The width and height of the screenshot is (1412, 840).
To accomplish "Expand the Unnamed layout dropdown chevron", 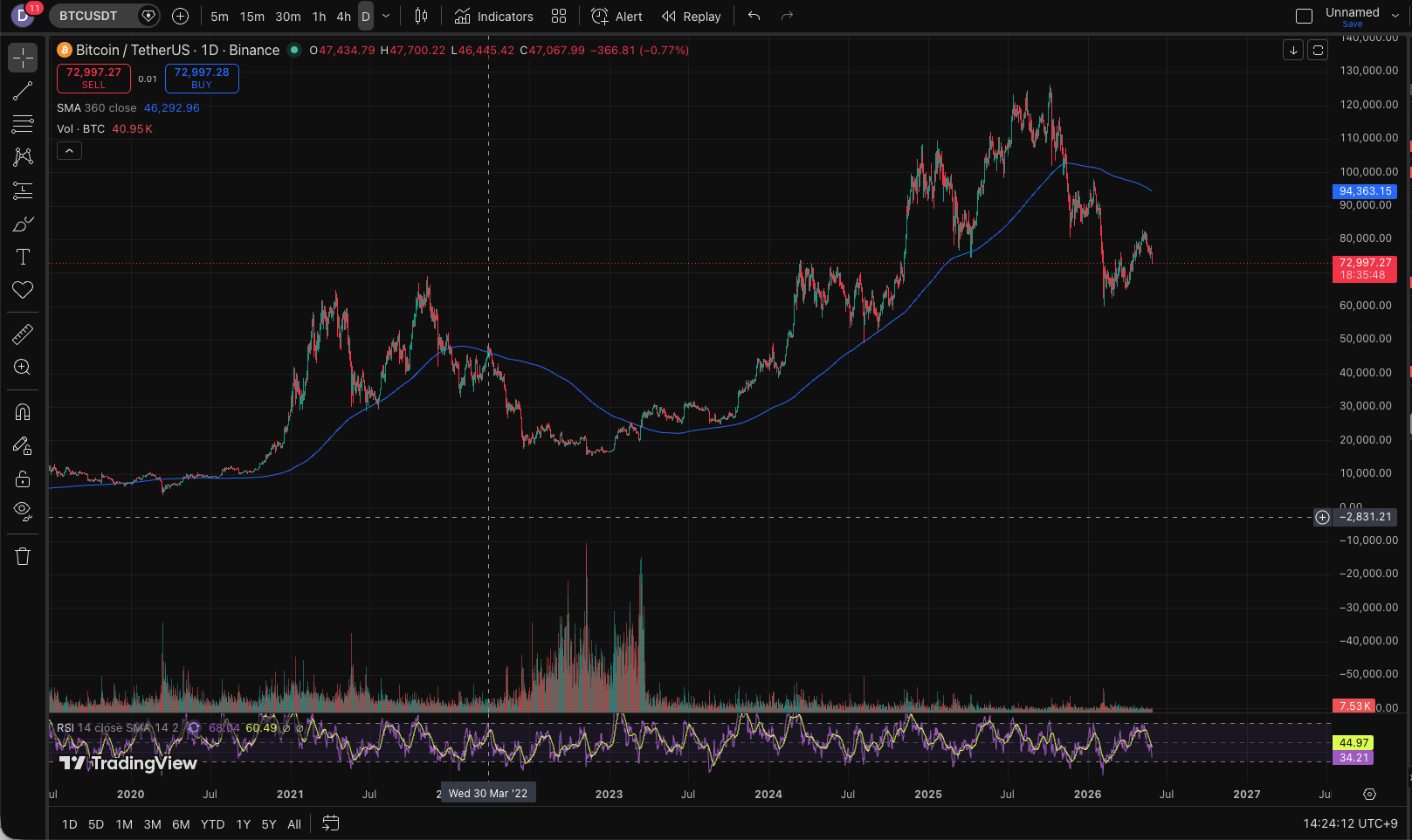I will click(1395, 16).
